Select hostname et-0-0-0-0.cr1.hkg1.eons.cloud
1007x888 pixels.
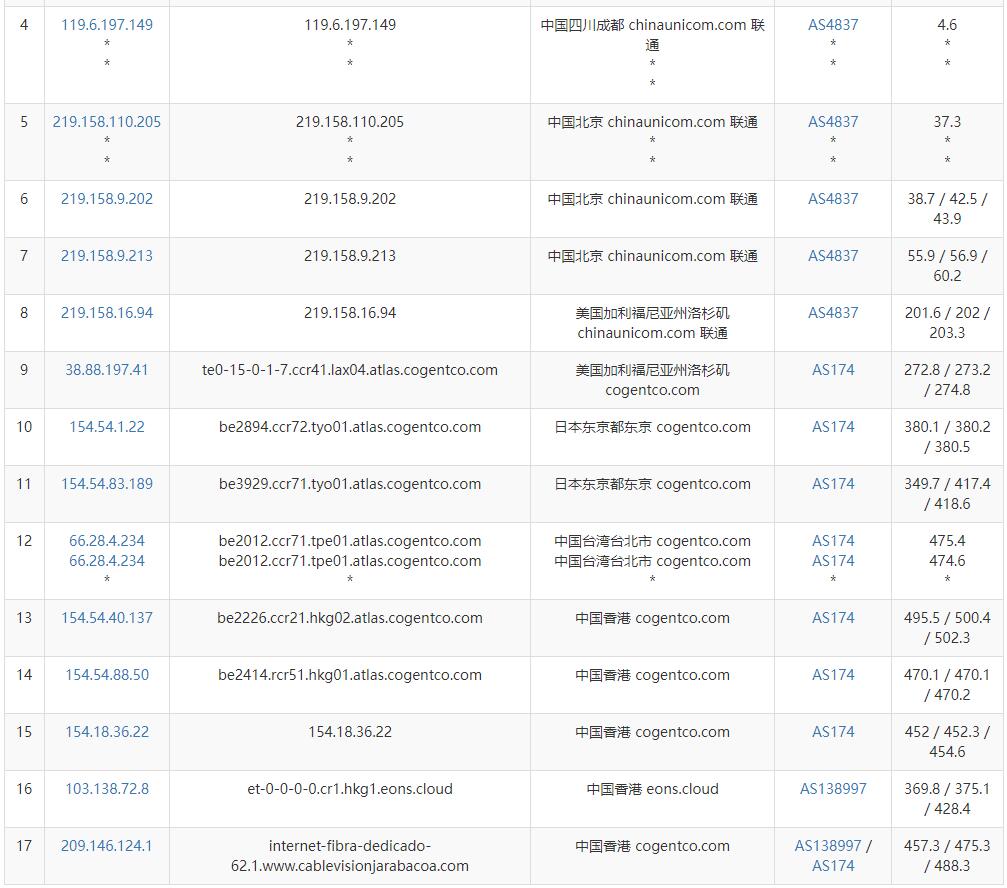(350, 789)
